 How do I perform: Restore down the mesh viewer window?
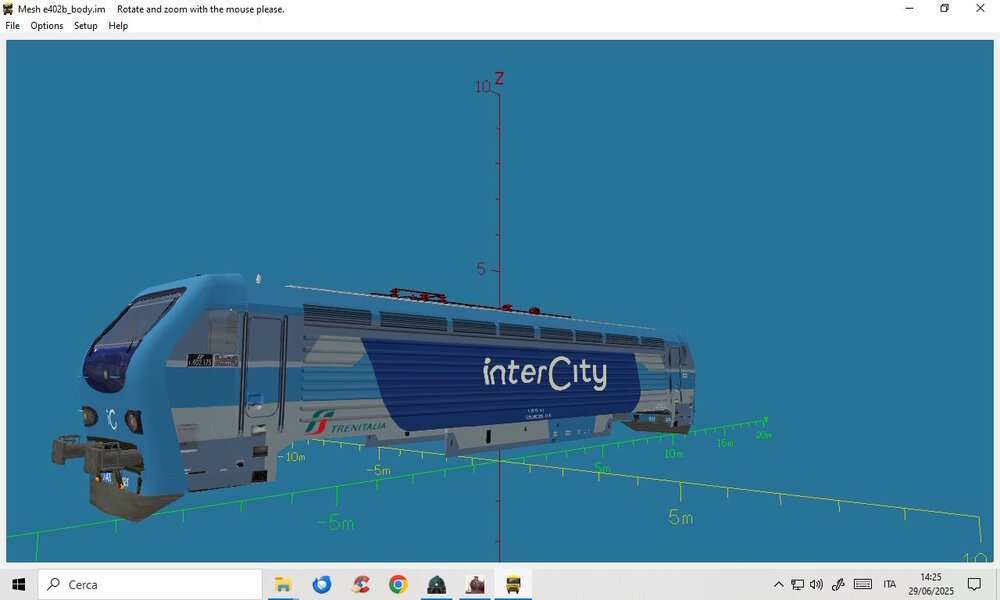(945, 9)
